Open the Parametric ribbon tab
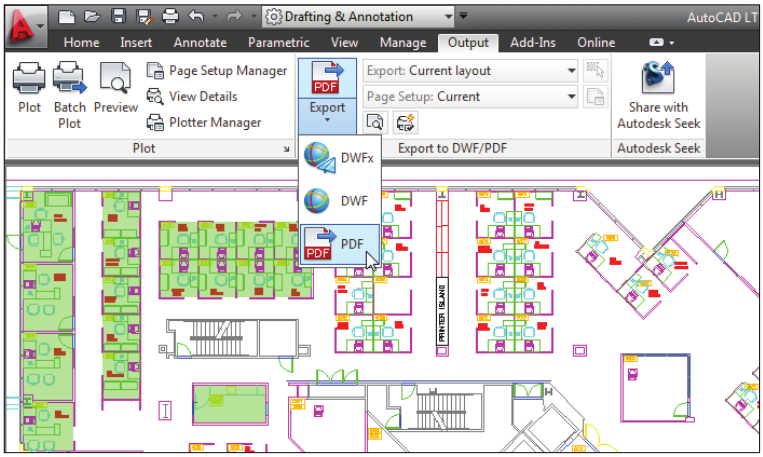Image resolution: width=763 pixels, height=457 pixels. tap(278, 43)
